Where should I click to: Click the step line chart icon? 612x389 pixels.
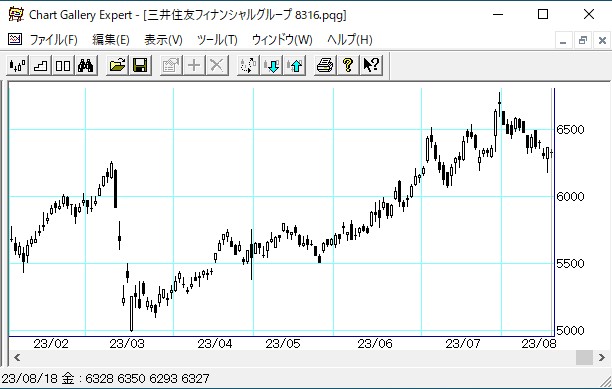point(40,65)
